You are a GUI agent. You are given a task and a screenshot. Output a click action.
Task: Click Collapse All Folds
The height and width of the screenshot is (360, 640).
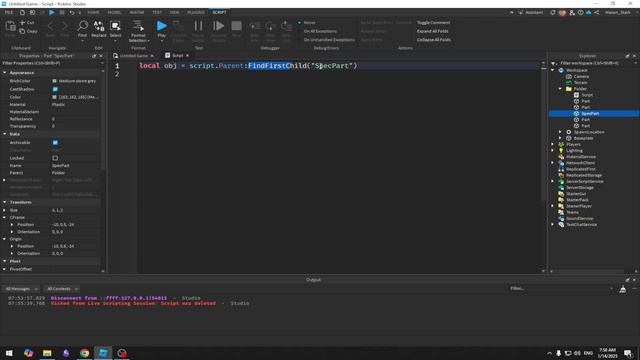pyautogui.click(x=434, y=40)
